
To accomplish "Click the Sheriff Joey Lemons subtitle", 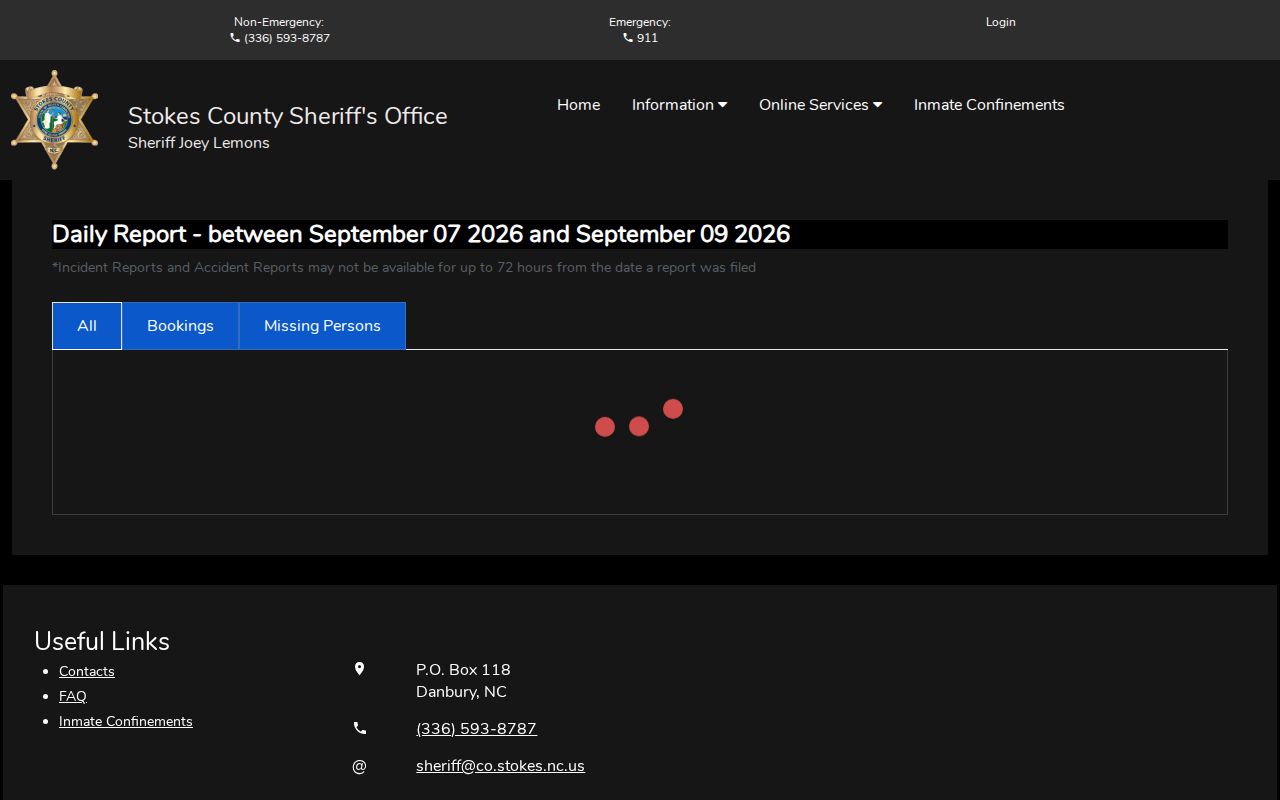I will pyautogui.click(x=199, y=143).
